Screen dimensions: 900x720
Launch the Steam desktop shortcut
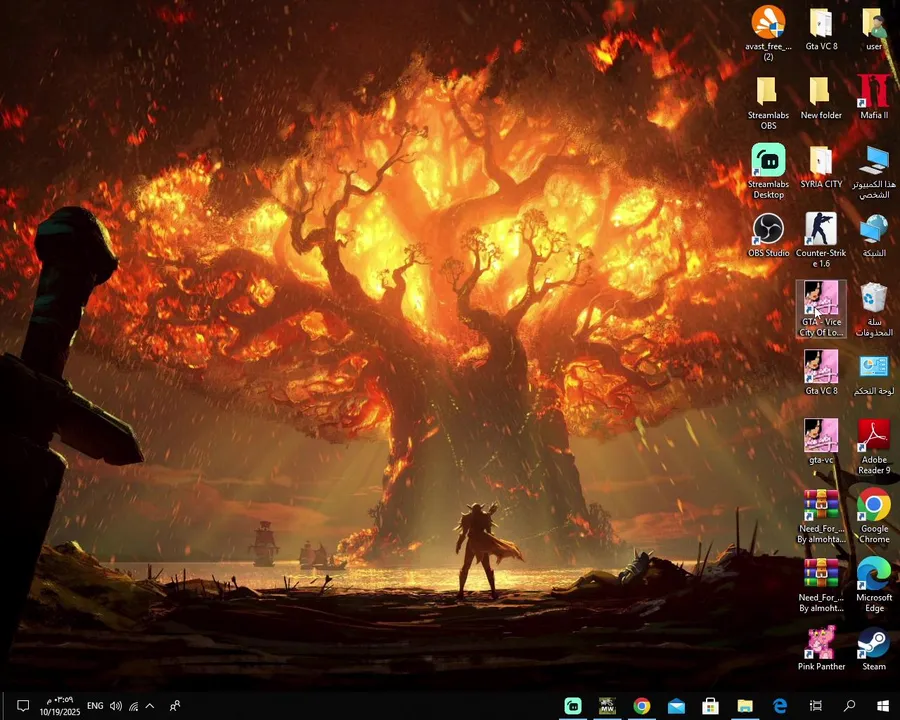point(874,649)
